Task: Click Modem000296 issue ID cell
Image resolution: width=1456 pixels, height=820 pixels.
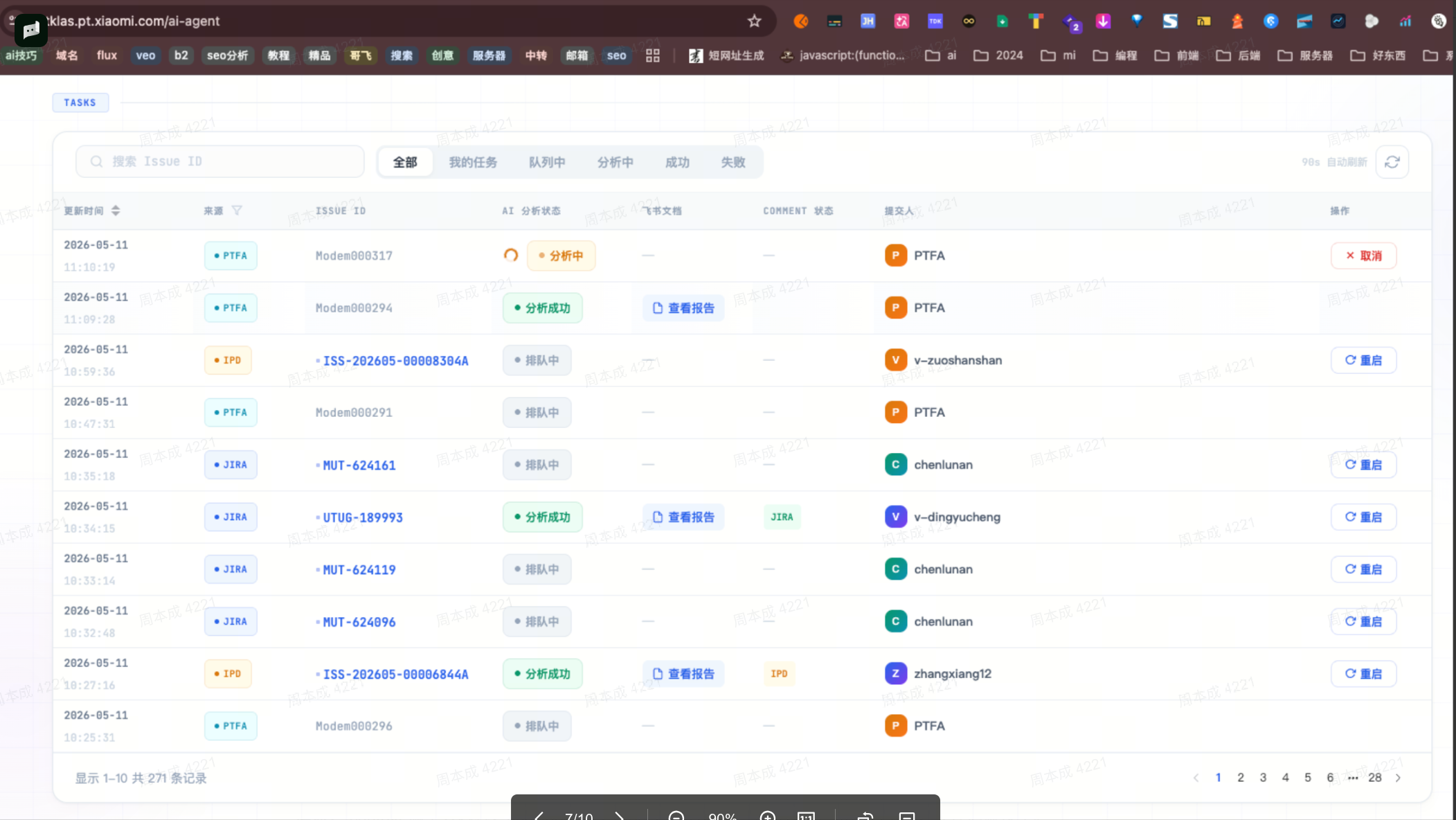Action: [x=354, y=727]
